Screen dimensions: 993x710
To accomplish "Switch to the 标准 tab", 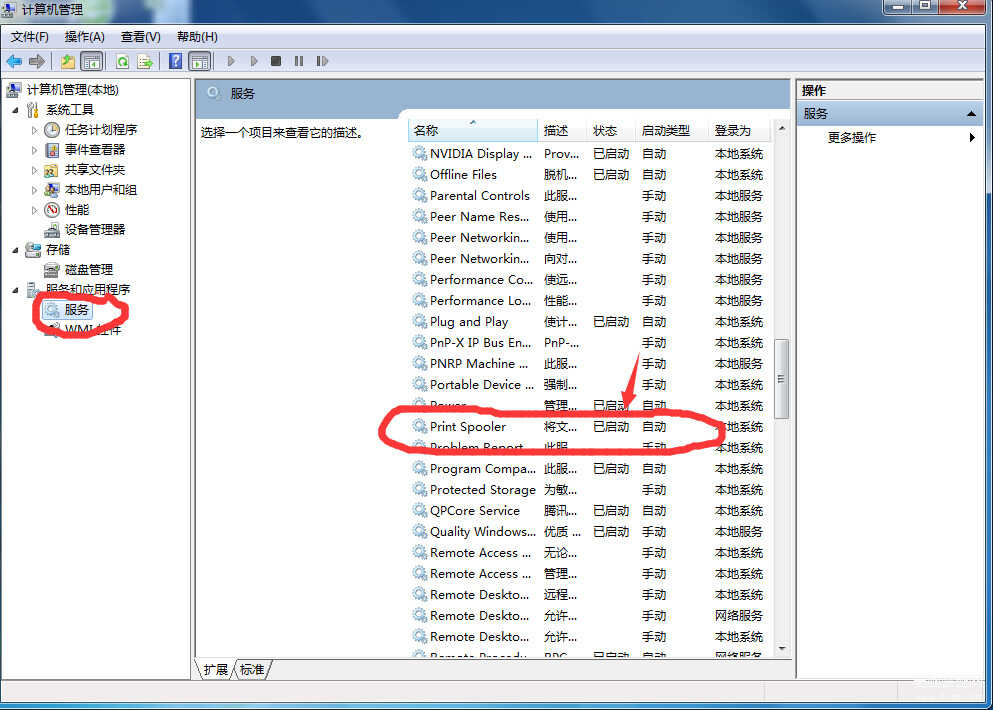I will click(x=252, y=669).
